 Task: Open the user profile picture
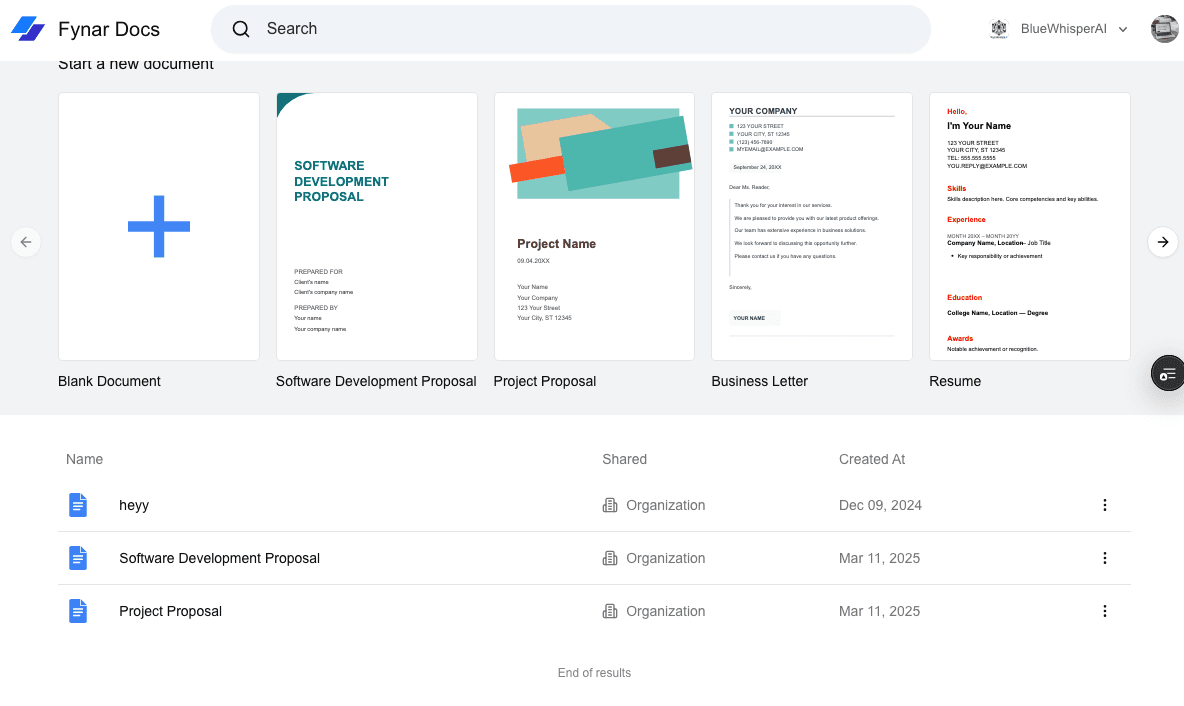coord(1164,29)
